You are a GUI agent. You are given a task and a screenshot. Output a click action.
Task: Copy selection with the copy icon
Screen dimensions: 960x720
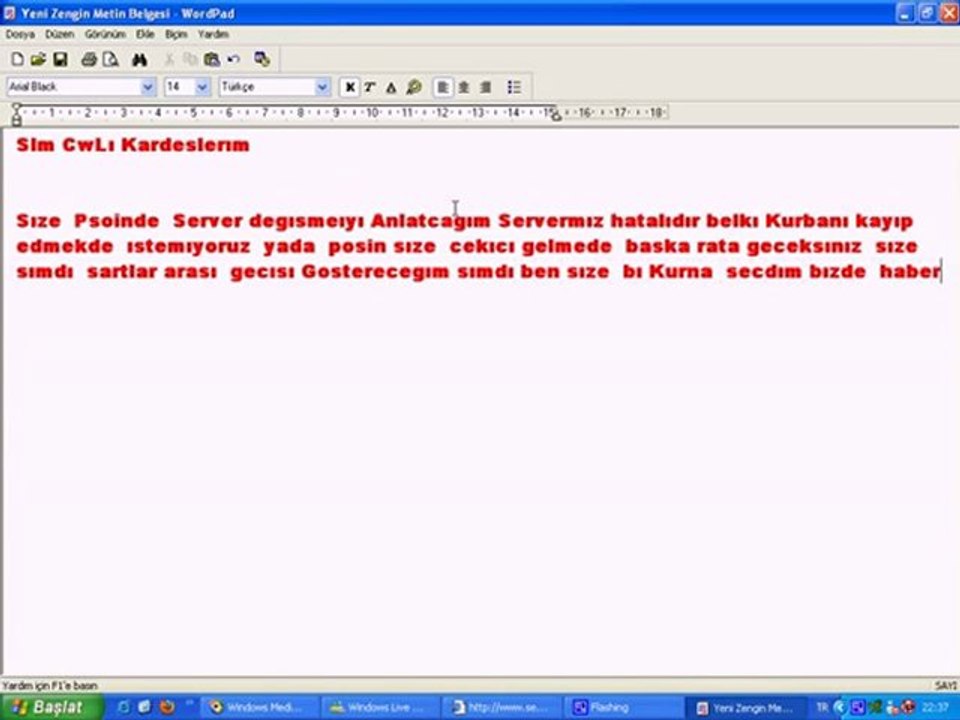point(190,59)
